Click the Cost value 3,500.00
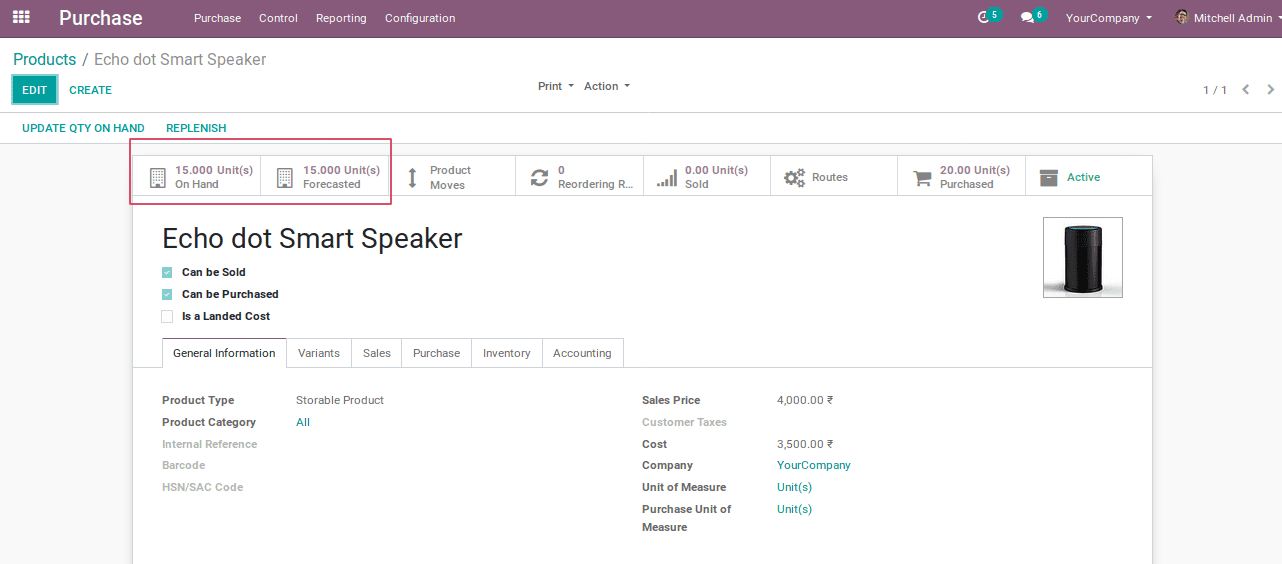This screenshot has width=1282, height=564. [805, 444]
